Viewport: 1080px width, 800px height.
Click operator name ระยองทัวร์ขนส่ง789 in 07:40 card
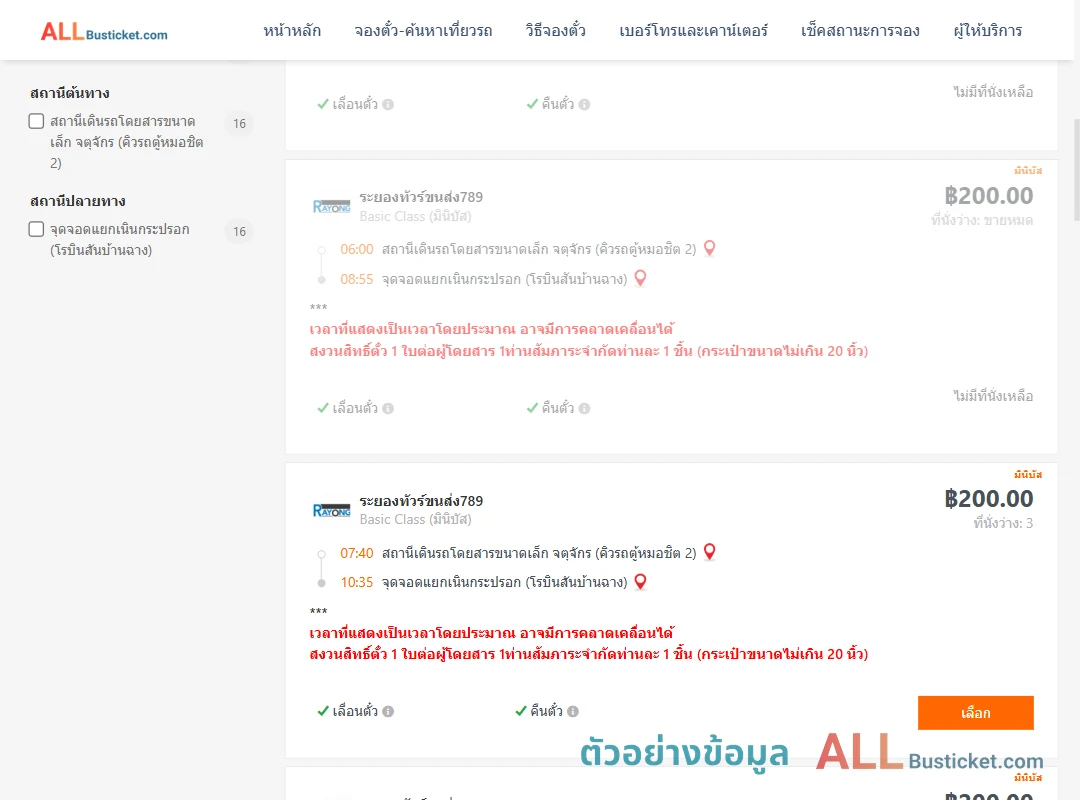pos(421,501)
